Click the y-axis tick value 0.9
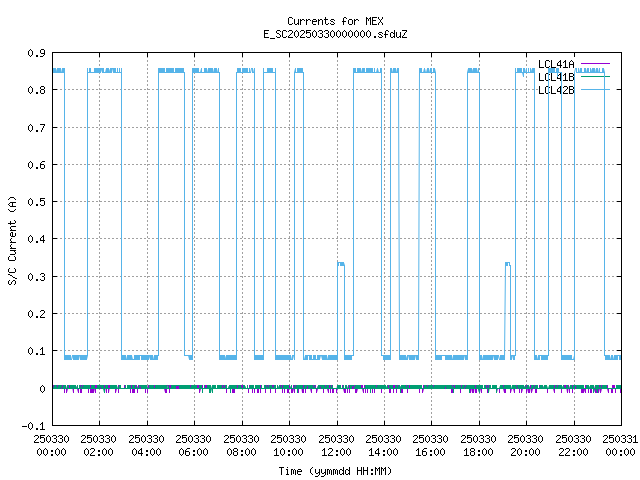 [36, 53]
